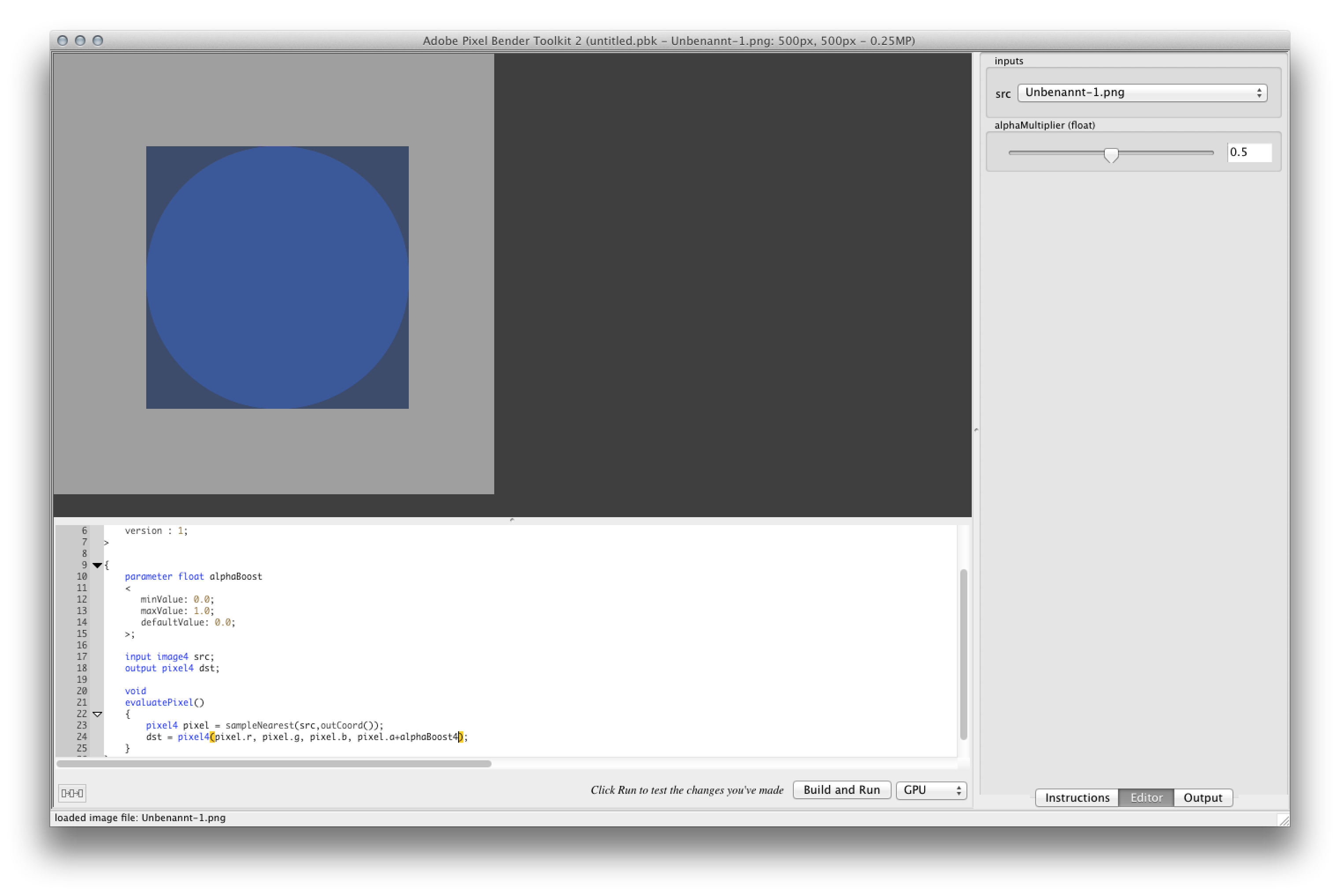The width and height of the screenshot is (1340, 896).
Task: Click the filter graph pipeline icon
Action: tap(72, 792)
